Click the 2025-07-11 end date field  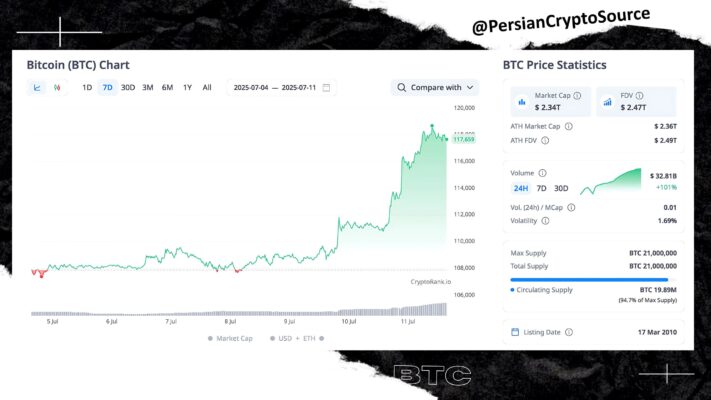(x=299, y=88)
